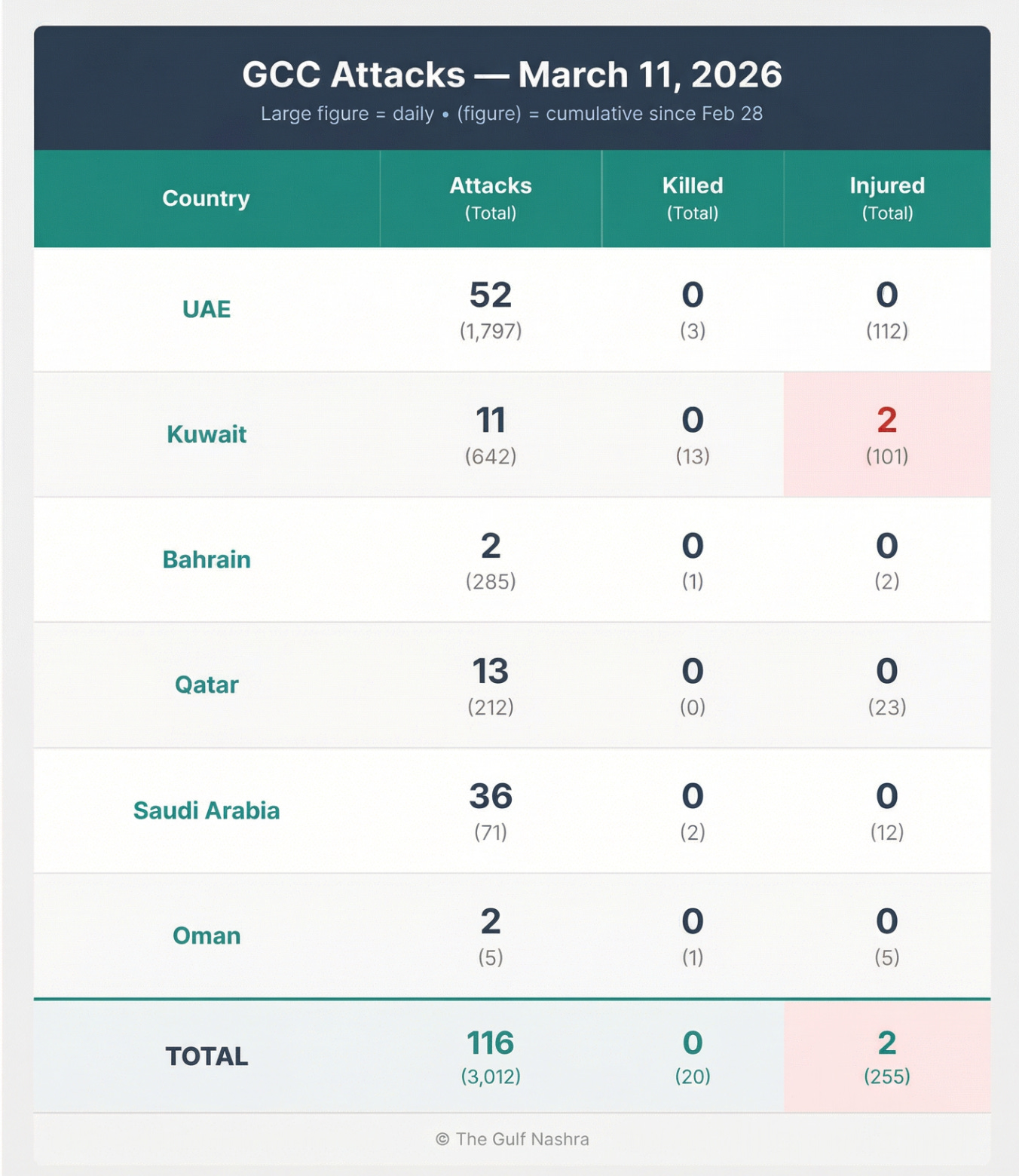
Task: Click Kuwait's highlighted injured value 2
Action: coord(887,420)
